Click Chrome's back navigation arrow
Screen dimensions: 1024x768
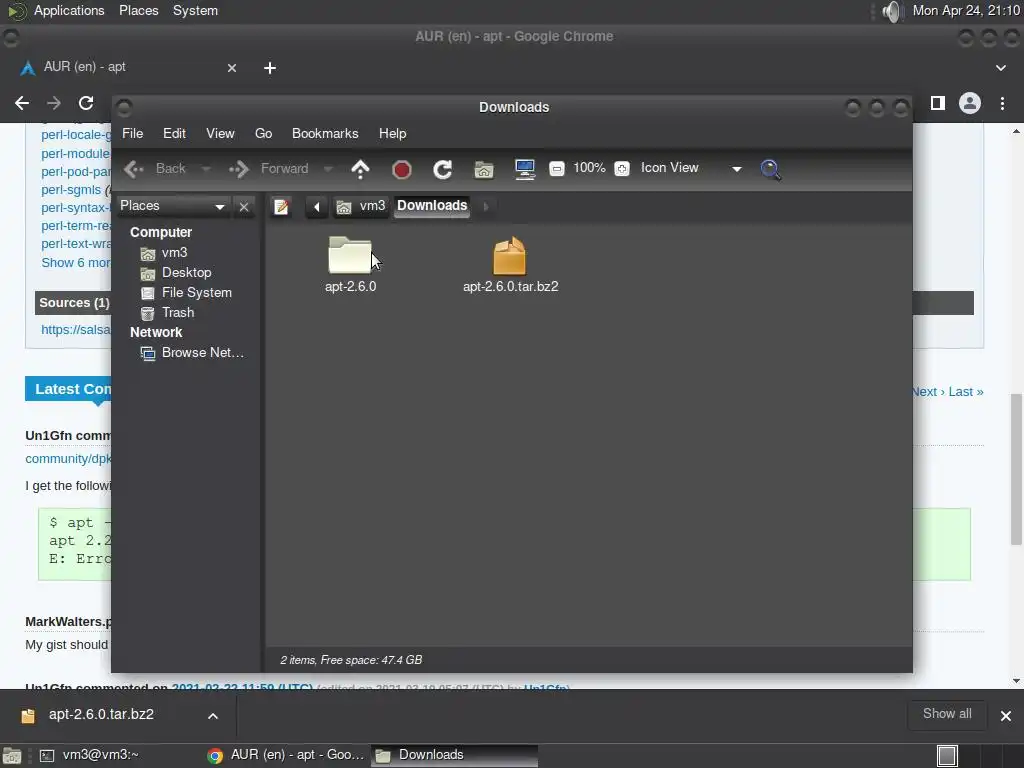(x=22, y=103)
